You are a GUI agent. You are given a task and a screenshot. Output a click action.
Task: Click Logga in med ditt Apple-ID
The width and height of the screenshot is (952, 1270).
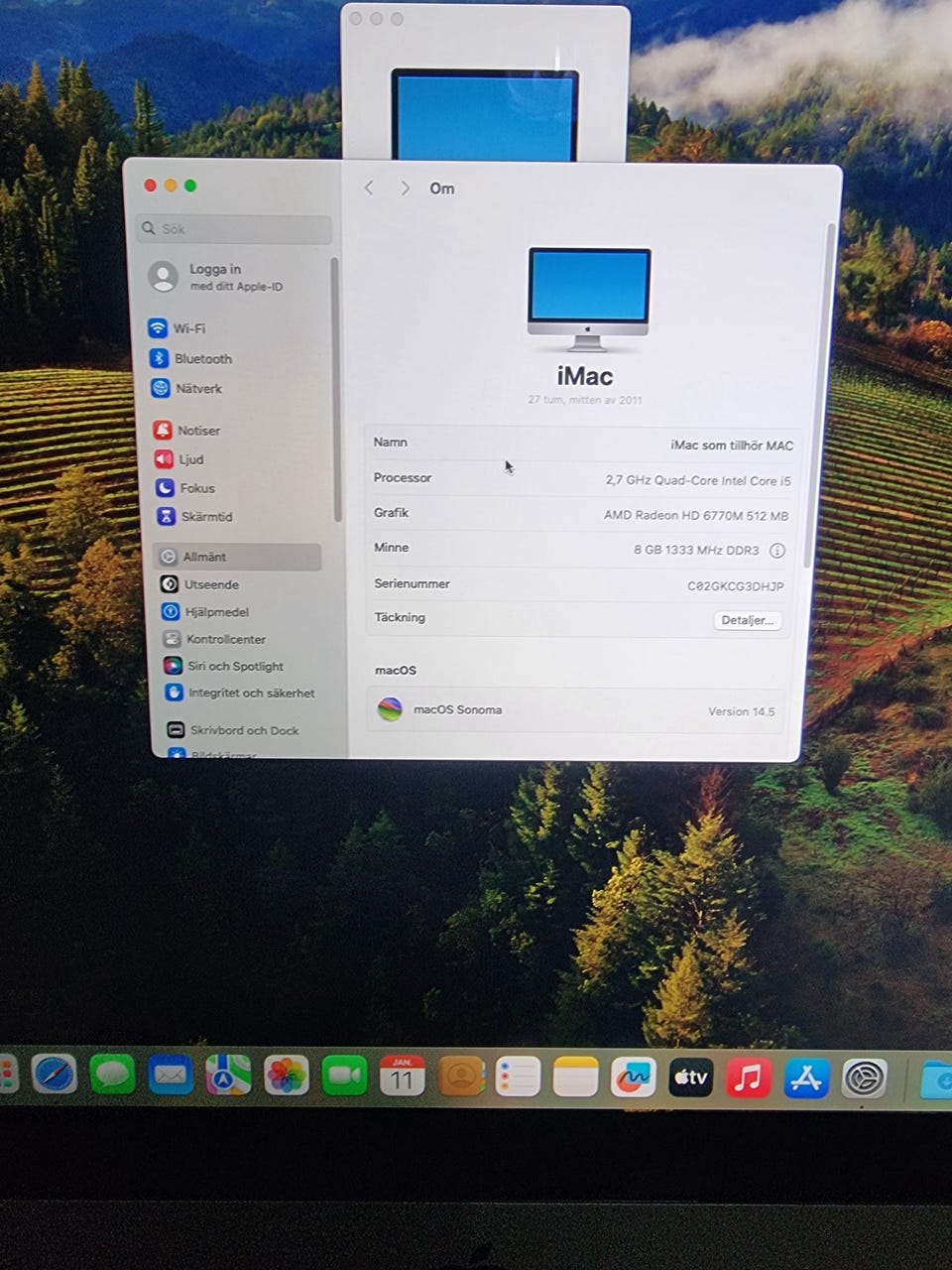tap(216, 277)
